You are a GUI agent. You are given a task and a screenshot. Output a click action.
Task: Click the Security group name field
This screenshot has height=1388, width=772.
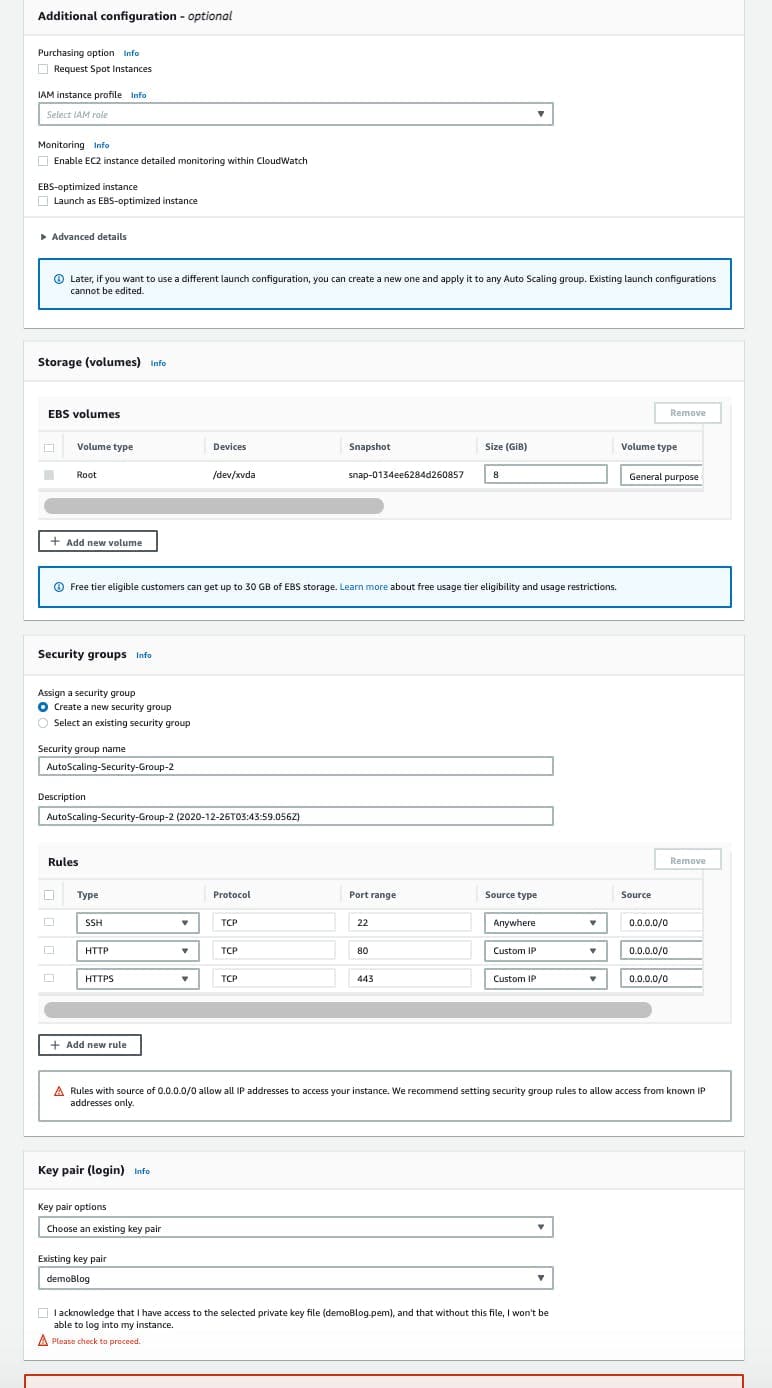tap(296, 766)
